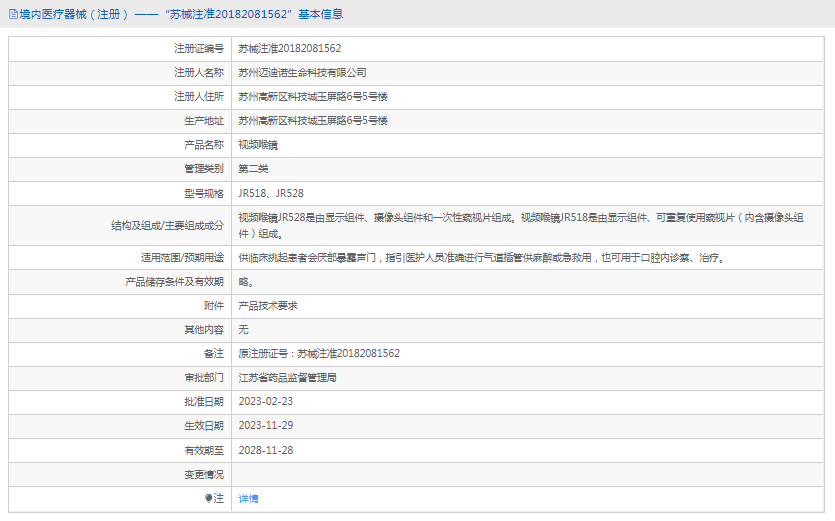Select management class value 第二类

(253, 169)
